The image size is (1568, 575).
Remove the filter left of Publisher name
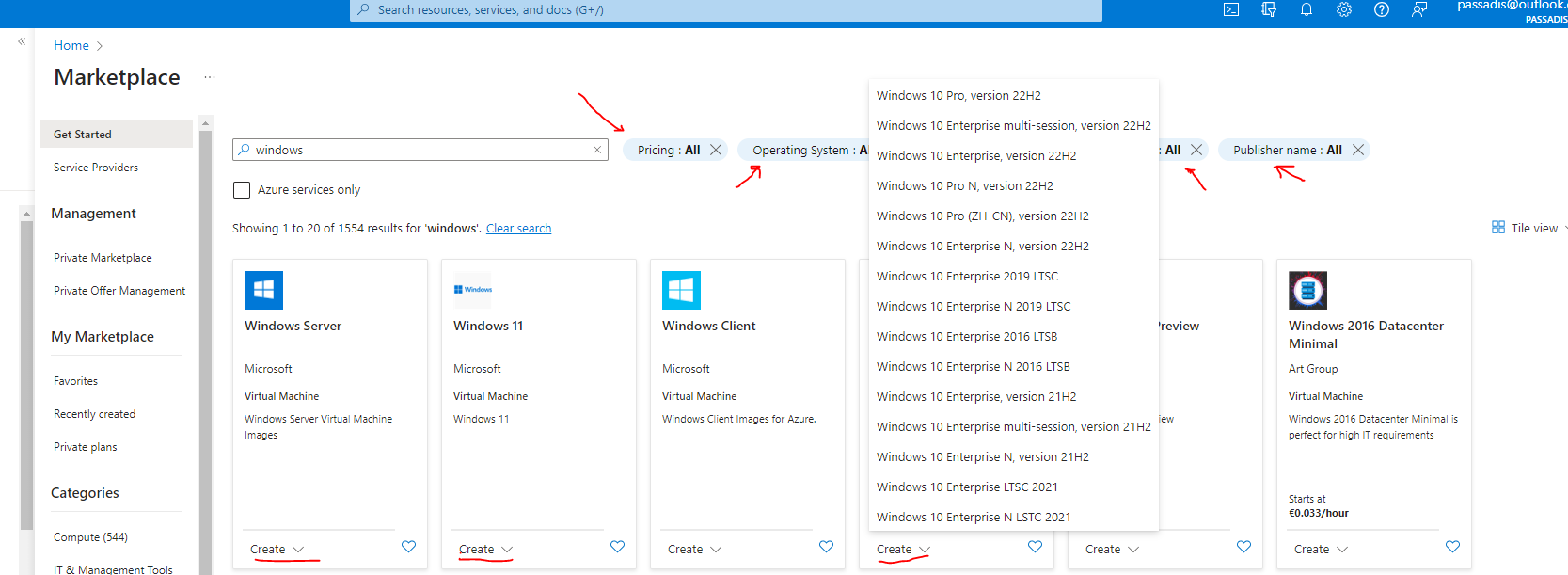coord(1196,150)
